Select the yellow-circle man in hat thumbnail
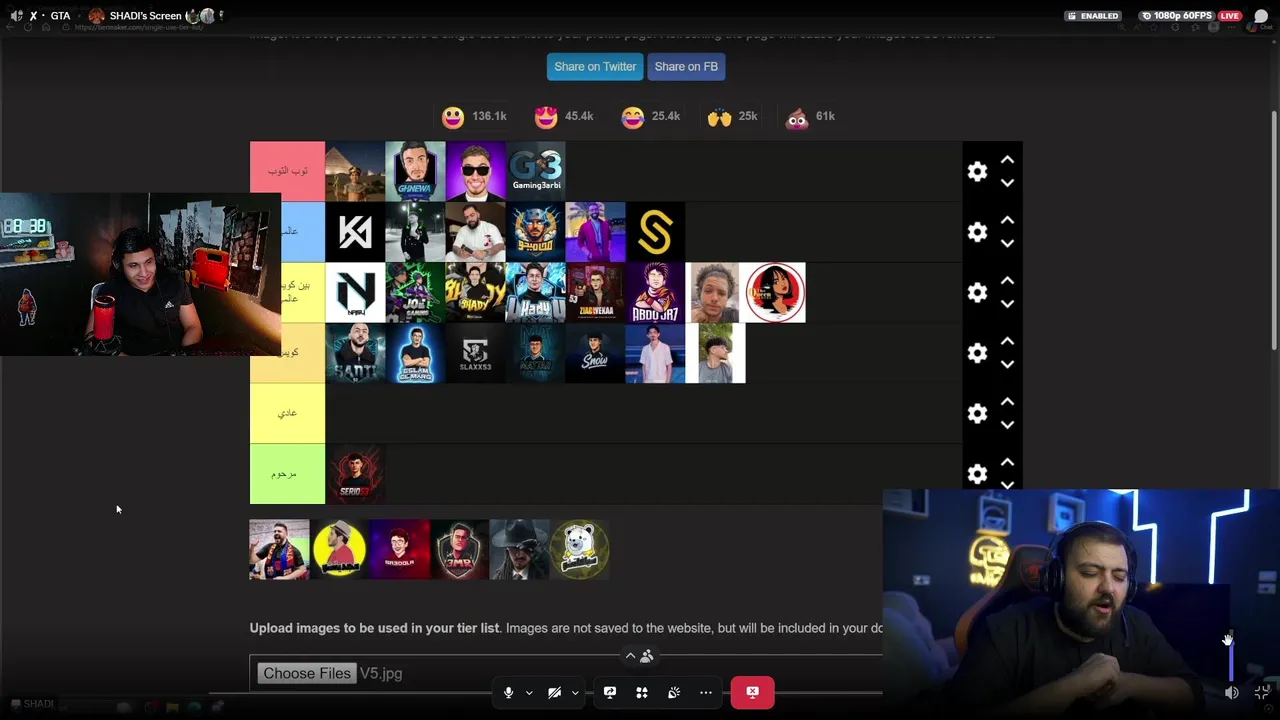1280x720 pixels. [339, 550]
